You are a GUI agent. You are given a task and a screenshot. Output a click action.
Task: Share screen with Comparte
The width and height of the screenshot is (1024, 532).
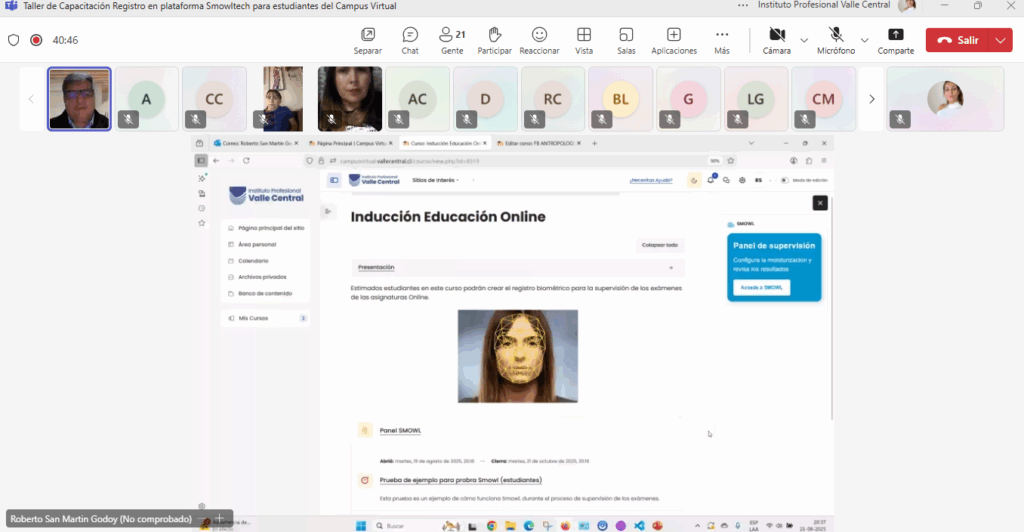(x=895, y=40)
